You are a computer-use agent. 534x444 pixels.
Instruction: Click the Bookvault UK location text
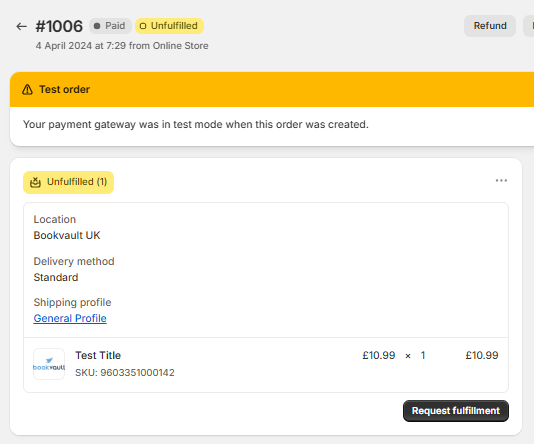pyautogui.click(x=67, y=235)
